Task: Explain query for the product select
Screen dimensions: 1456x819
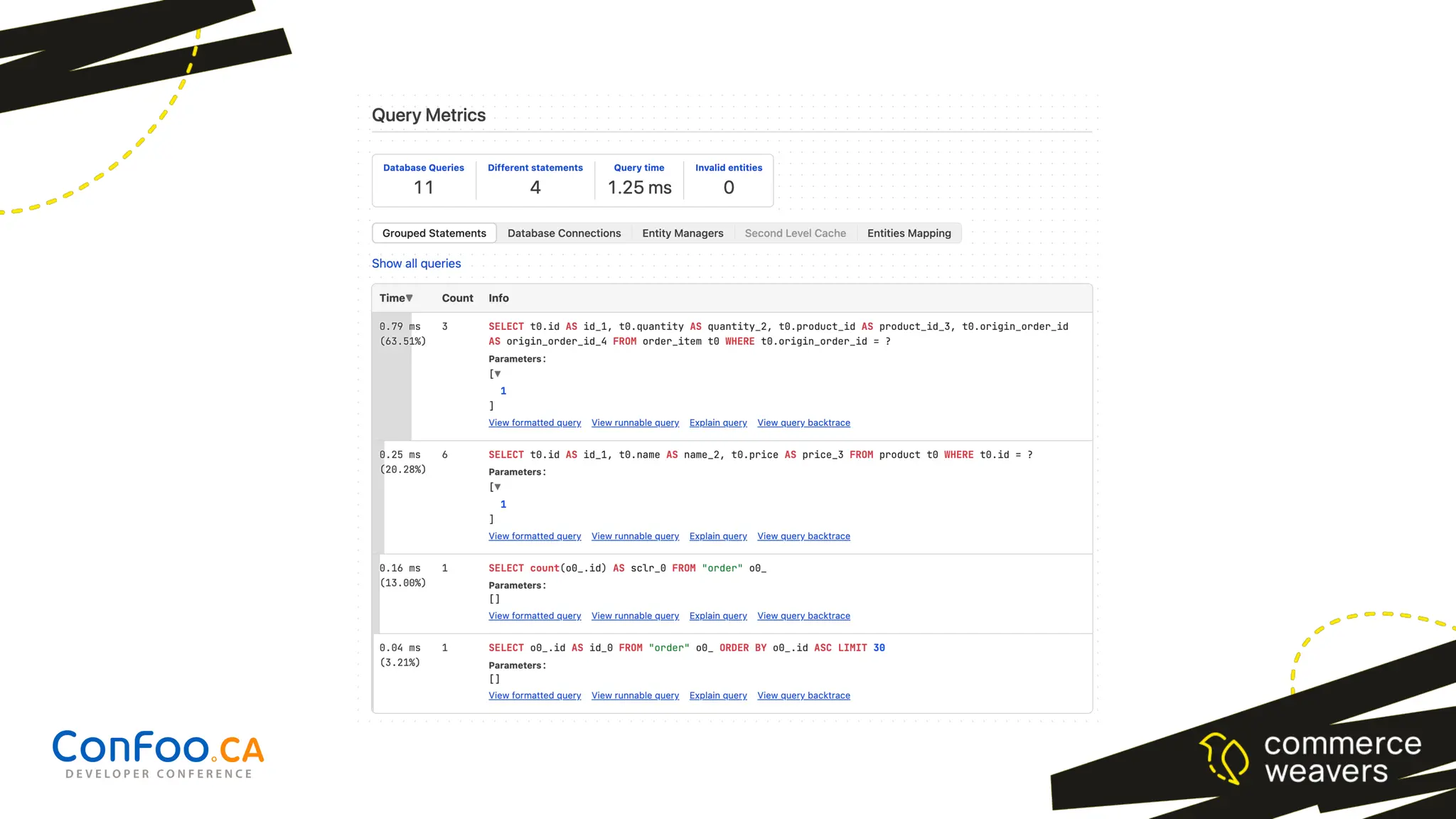Action: click(x=718, y=537)
